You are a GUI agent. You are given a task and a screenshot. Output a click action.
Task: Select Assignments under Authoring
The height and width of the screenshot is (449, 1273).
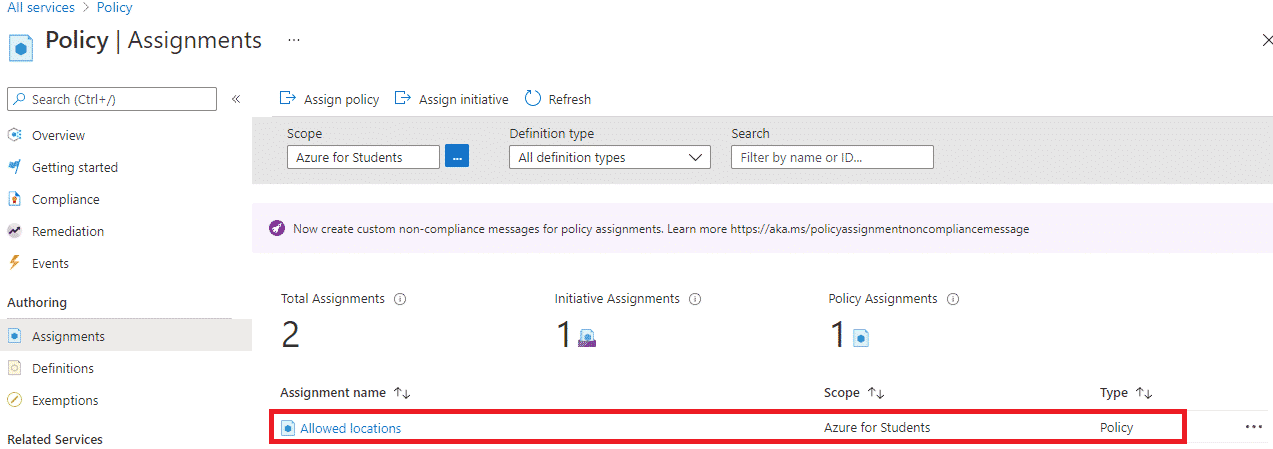tap(68, 336)
